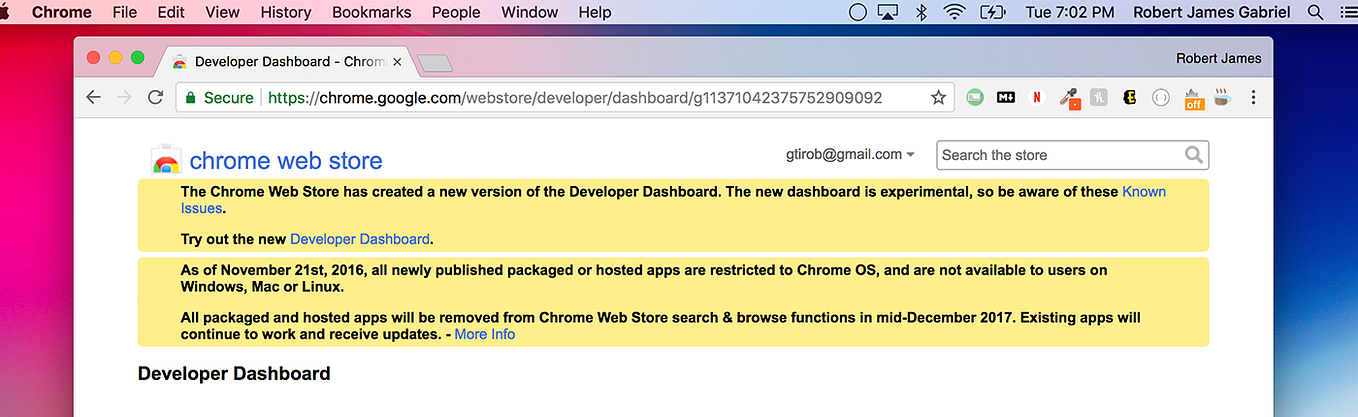The height and width of the screenshot is (417, 1358).
Task: Click the Bluetooth menu bar icon
Action: [921, 12]
